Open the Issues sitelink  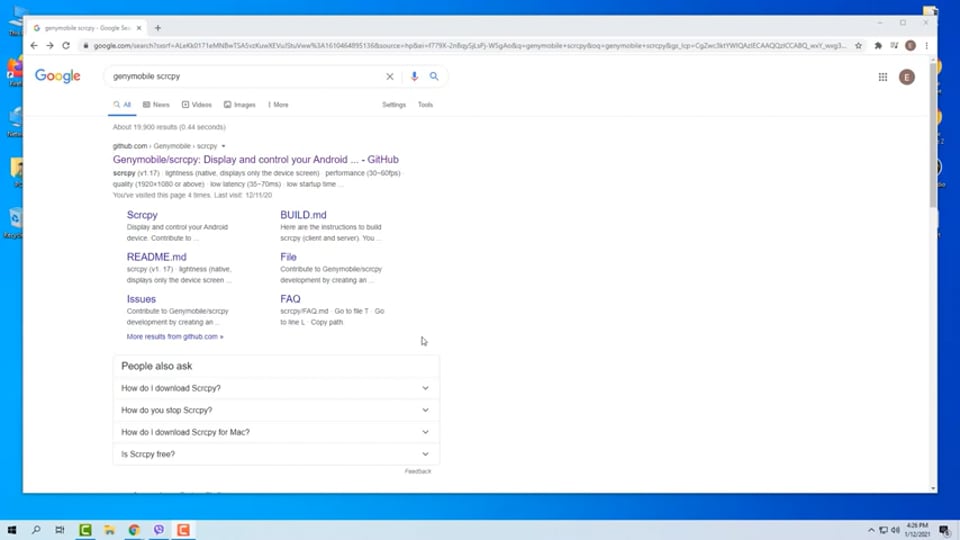(x=141, y=299)
